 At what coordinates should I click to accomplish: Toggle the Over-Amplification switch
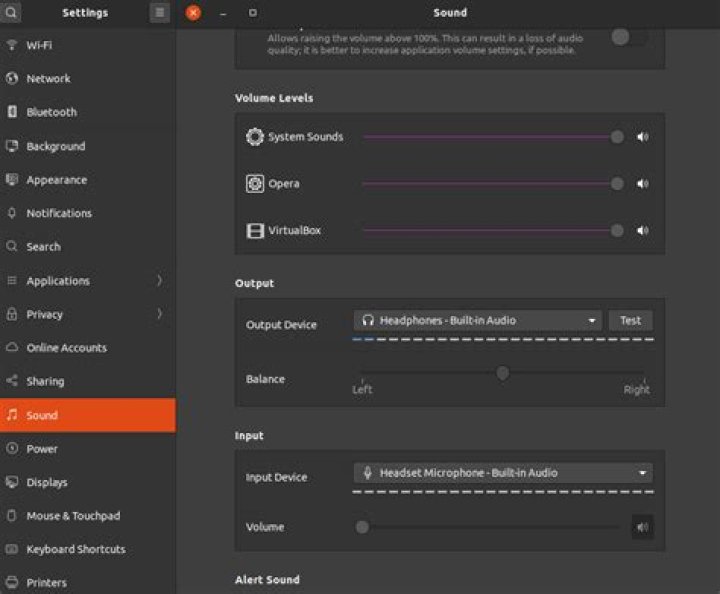pyautogui.click(x=630, y=37)
